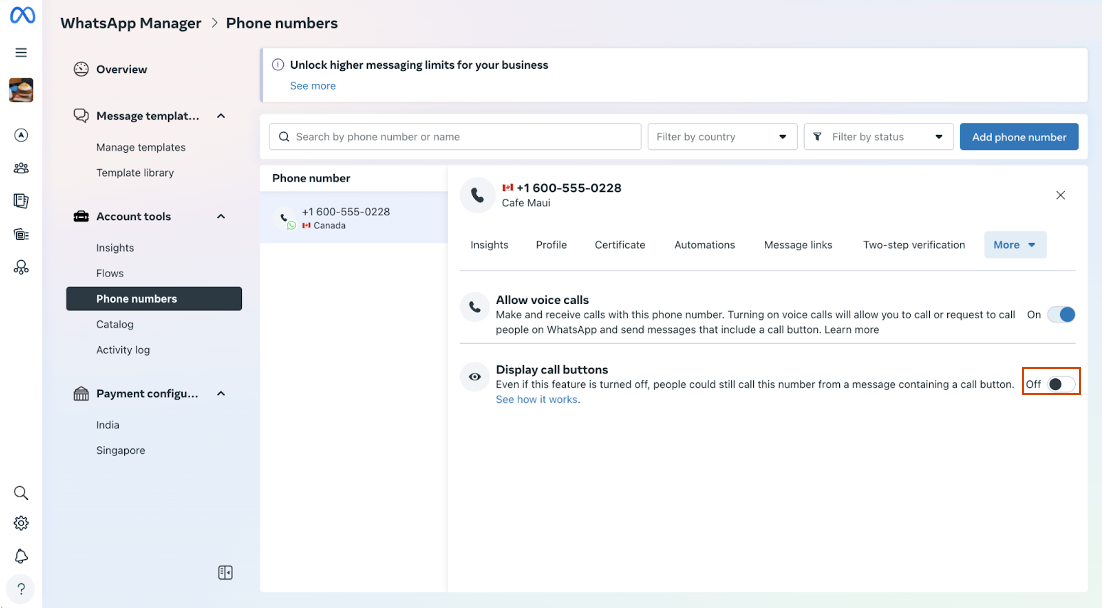Open the integrations nodes icon in left rail
This screenshot has width=1102, height=608.
click(21, 267)
